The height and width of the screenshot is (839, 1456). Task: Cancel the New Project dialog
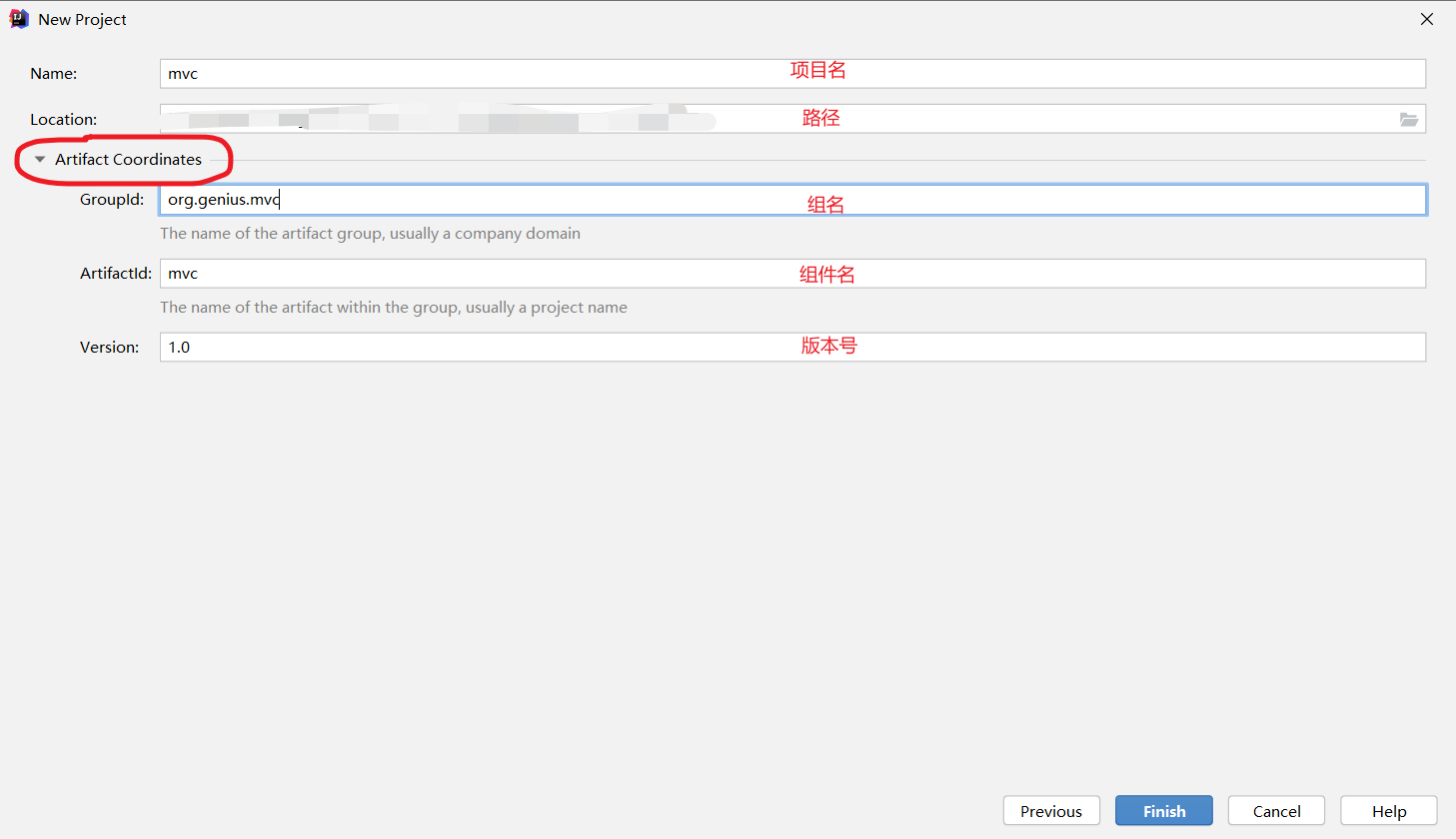(1276, 811)
